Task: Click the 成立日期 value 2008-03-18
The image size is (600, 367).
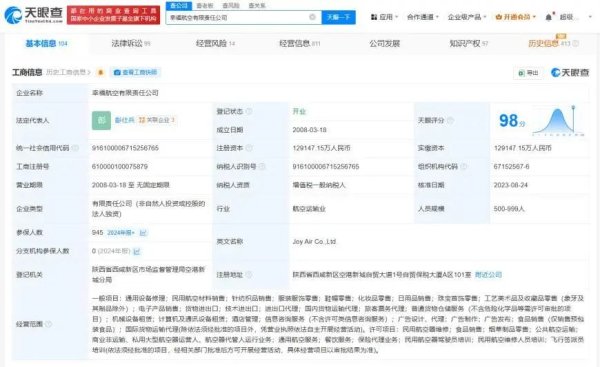Action: 310,130
